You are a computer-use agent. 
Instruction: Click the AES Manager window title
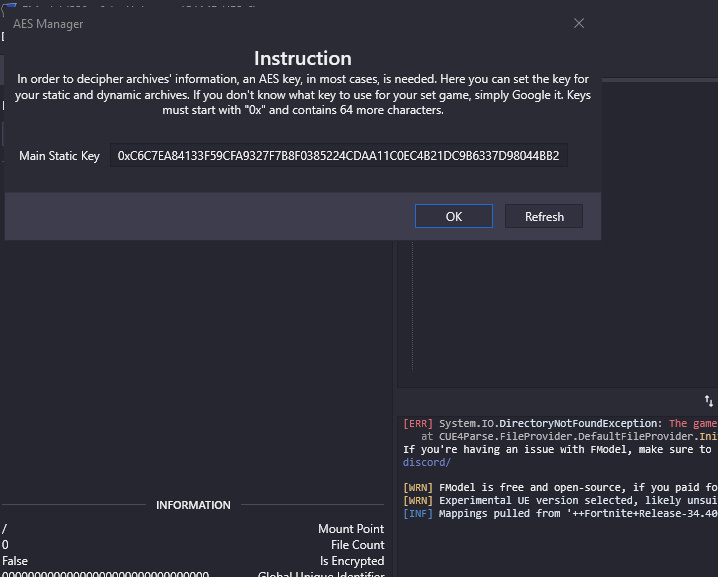pos(48,24)
